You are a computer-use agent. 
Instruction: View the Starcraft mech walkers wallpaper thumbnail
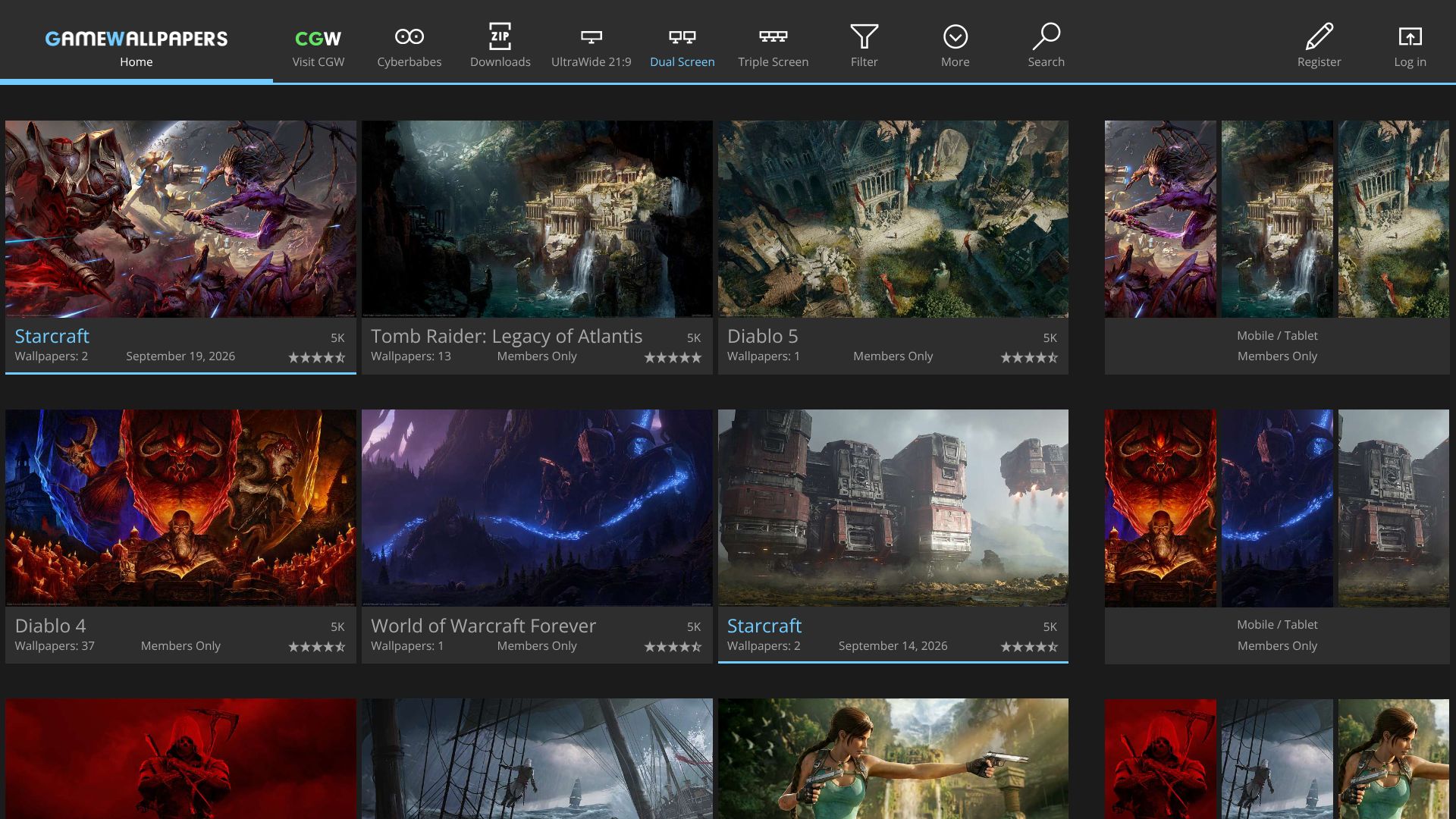pos(893,508)
